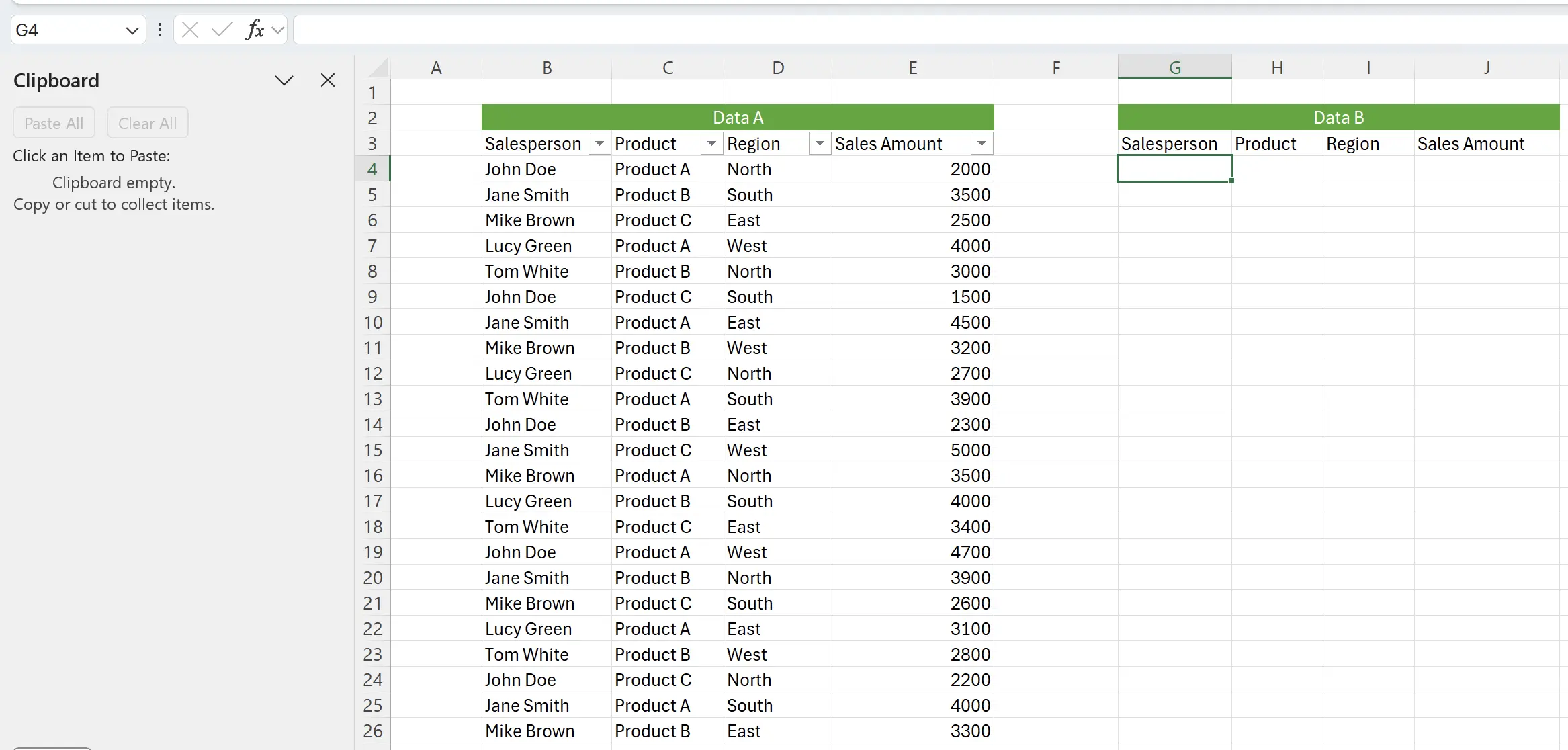Select column G header
The height and width of the screenshot is (750, 1568).
[1174, 67]
